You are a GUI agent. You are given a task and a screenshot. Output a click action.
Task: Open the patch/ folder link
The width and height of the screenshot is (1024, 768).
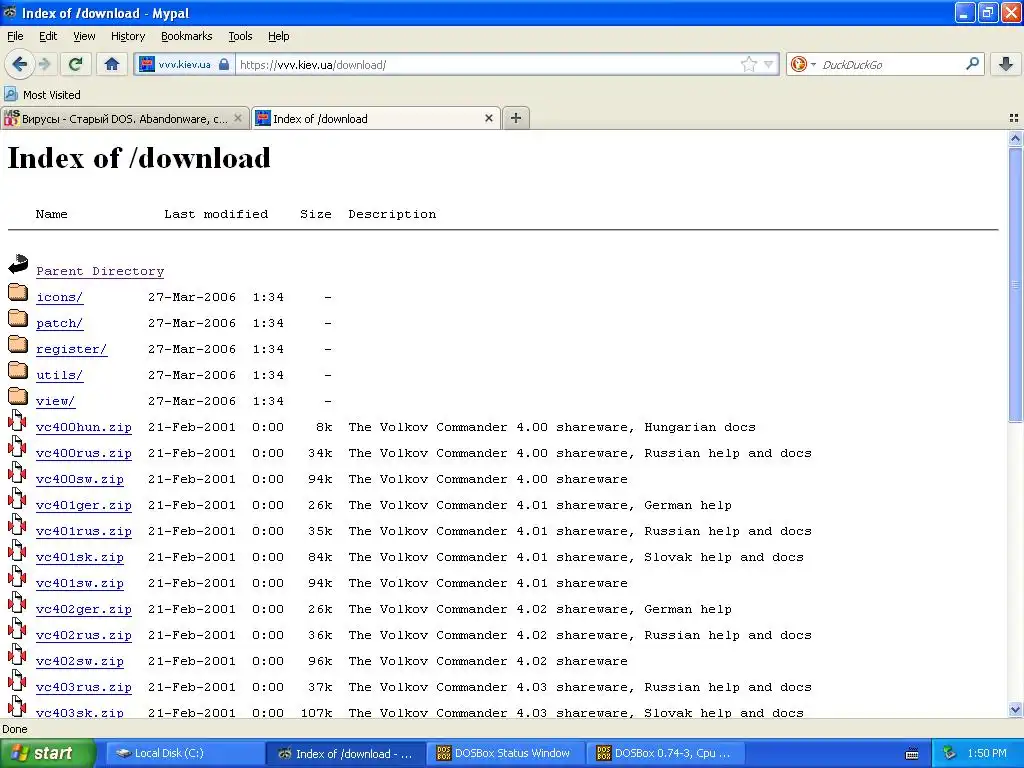point(59,323)
